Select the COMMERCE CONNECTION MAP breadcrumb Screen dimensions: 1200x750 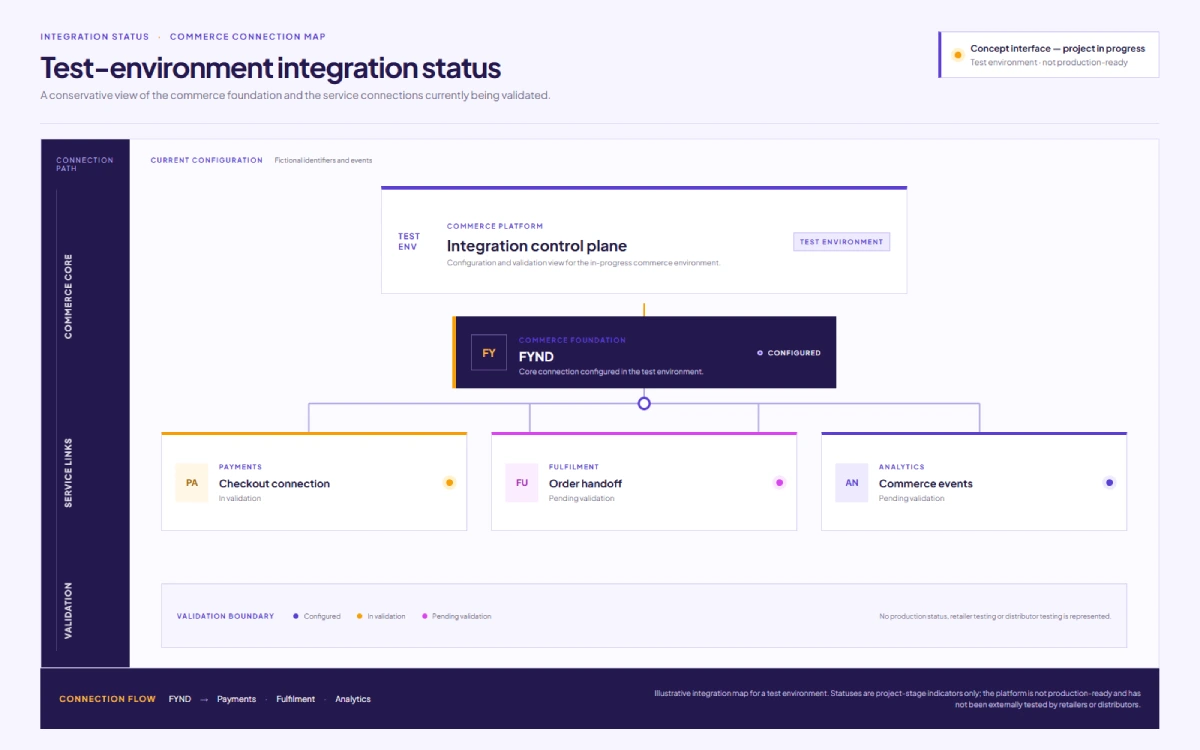[x=247, y=37]
